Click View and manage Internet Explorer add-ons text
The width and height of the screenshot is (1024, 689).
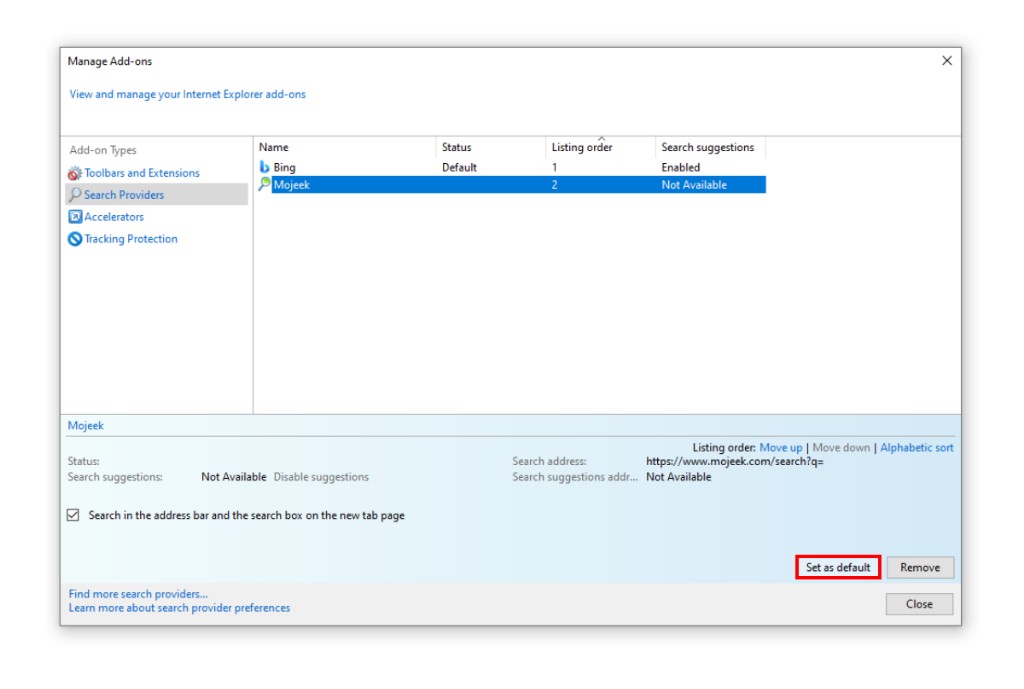187,94
